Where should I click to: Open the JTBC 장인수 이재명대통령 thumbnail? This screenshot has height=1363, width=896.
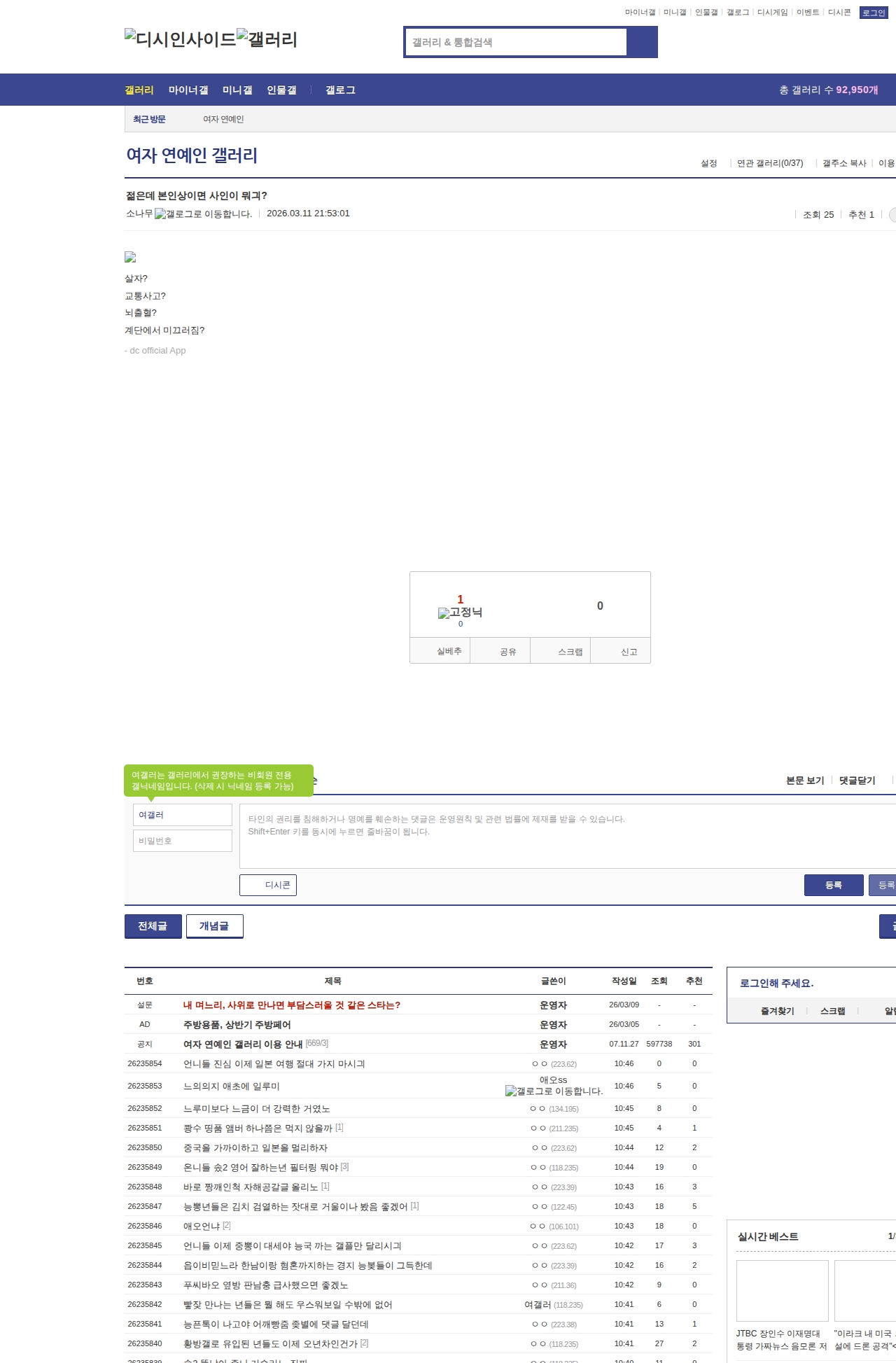(782, 1290)
